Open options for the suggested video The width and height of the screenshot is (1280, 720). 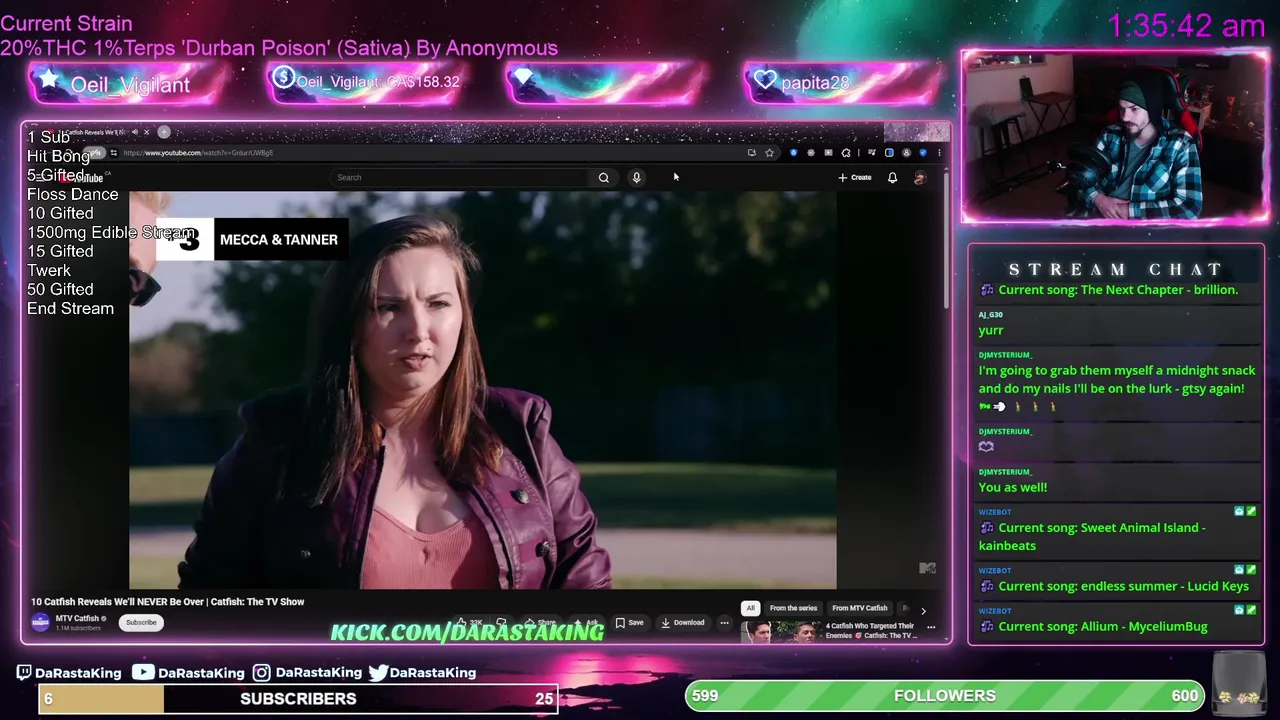click(x=931, y=628)
